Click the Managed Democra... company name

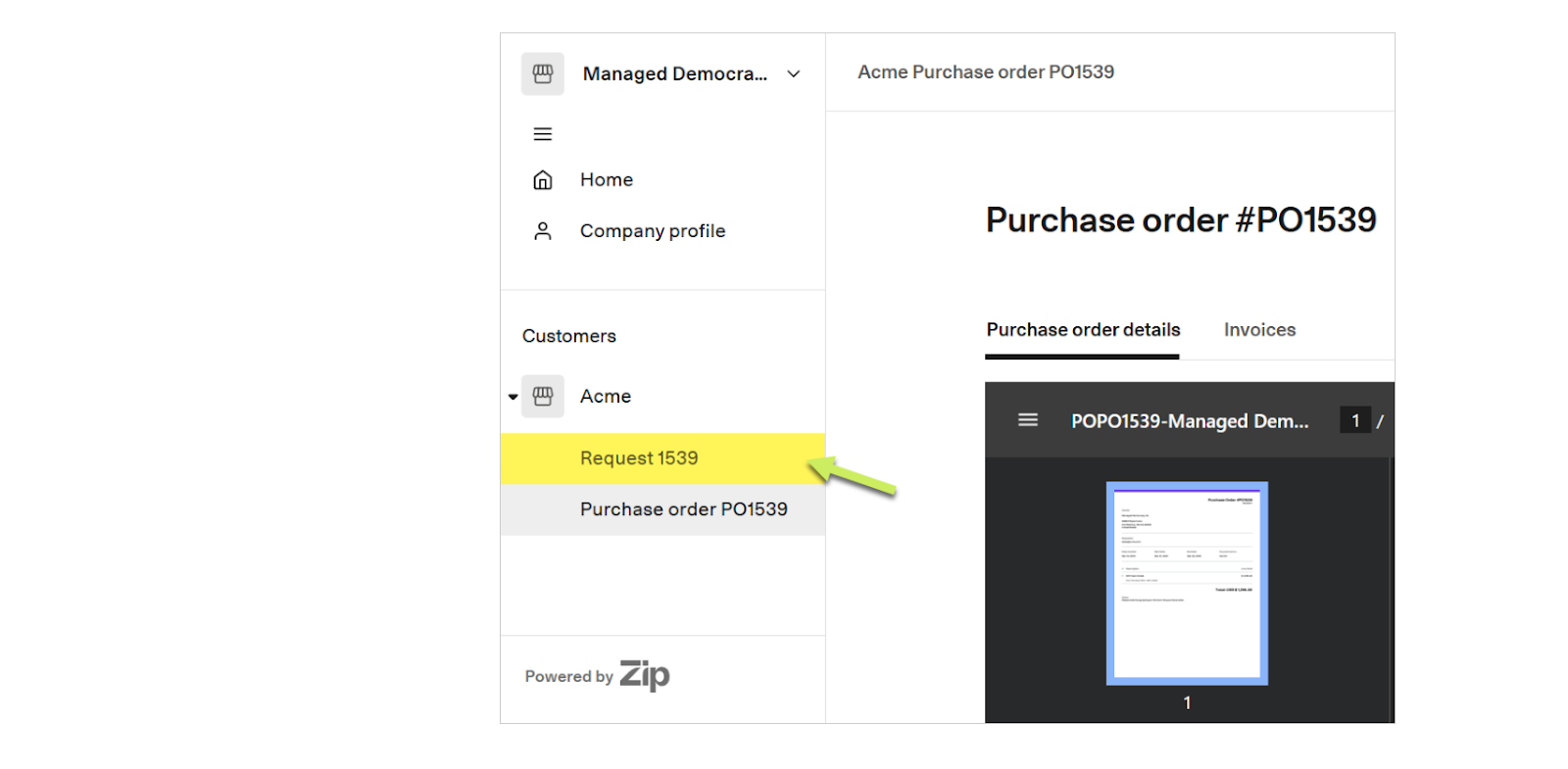tap(675, 73)
